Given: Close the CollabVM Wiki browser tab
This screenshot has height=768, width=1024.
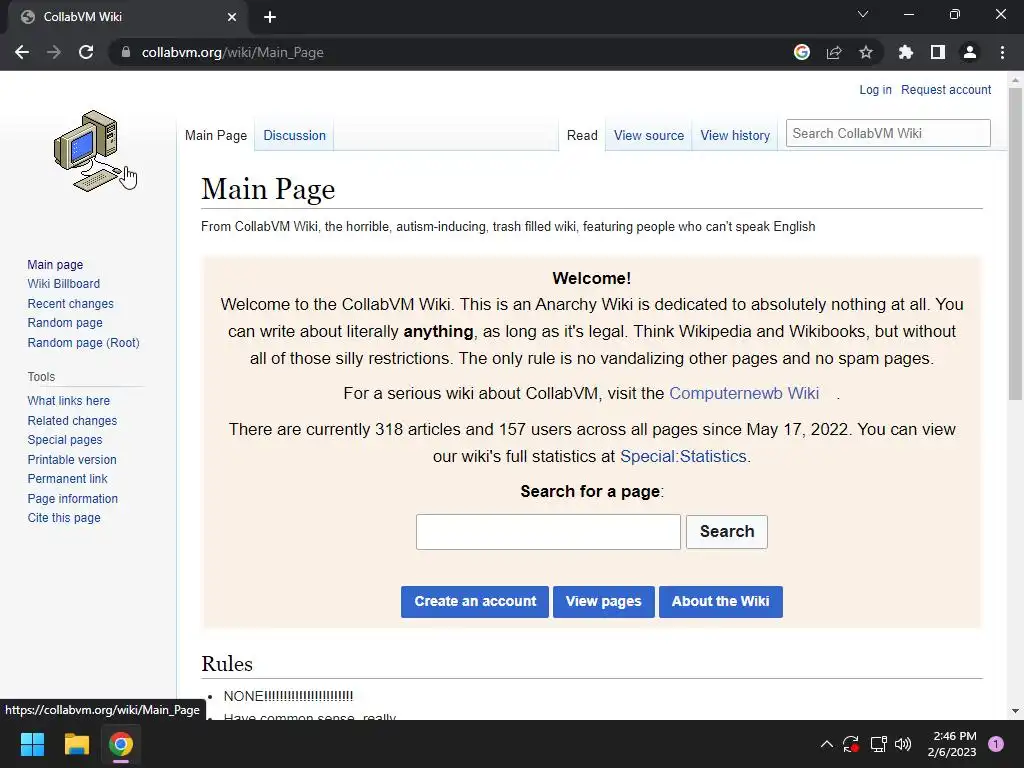Looking at the screenshot, I should pos(232,17).
